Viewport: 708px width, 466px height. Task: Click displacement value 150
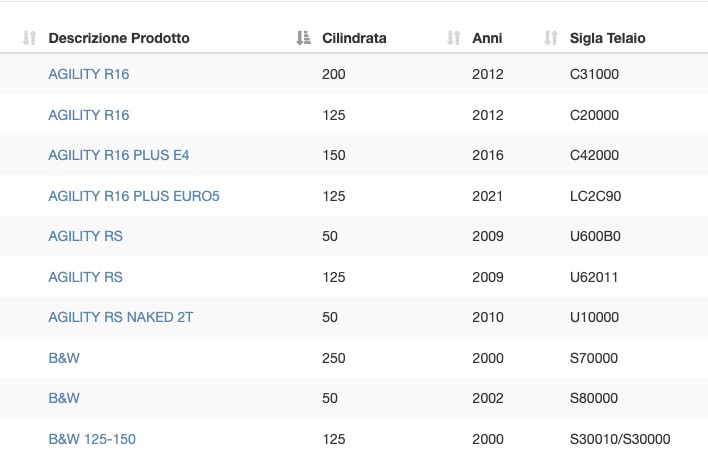[334, 155]
